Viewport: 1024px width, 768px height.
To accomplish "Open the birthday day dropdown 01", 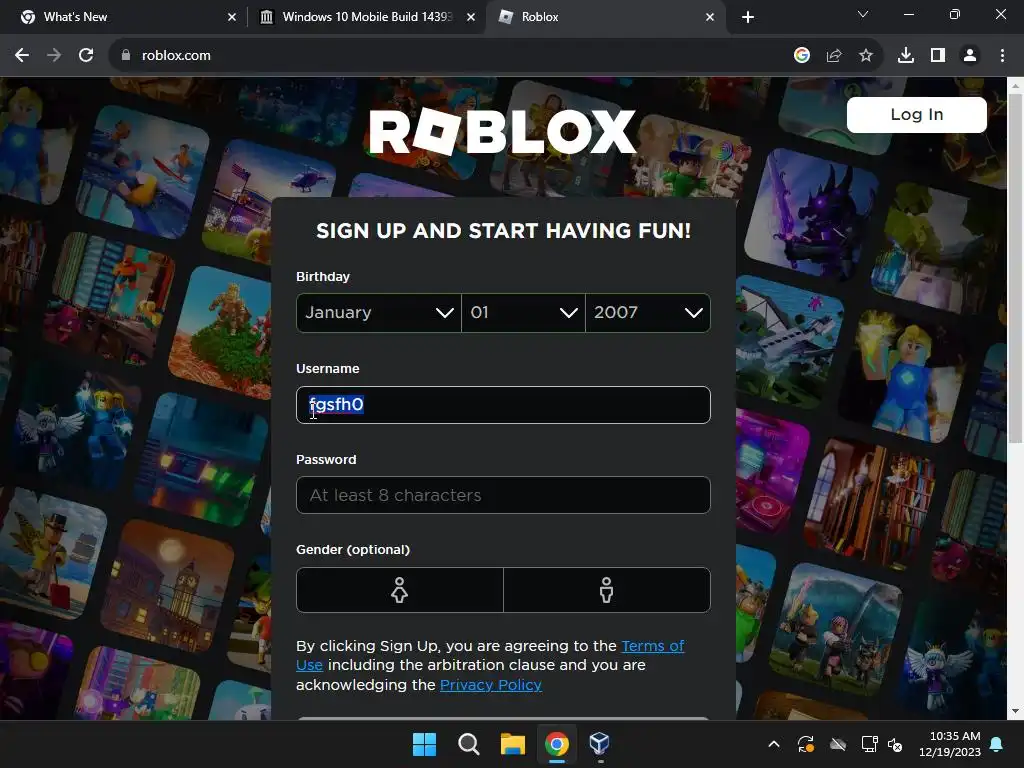I will 523,313.
